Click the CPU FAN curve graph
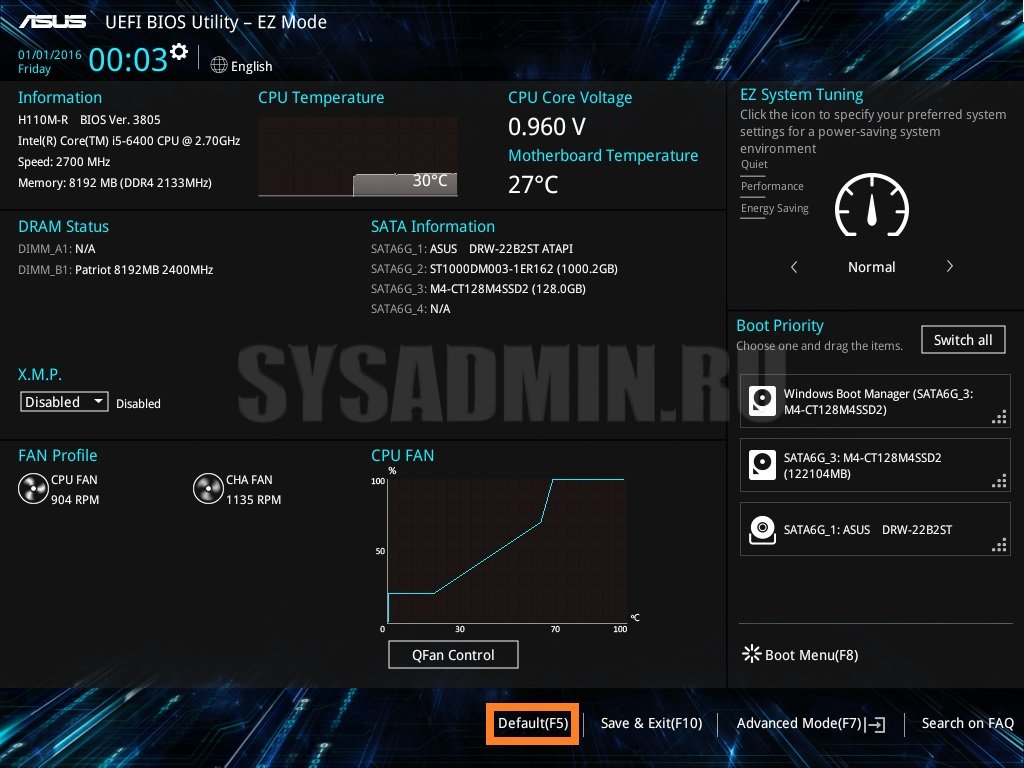 pyautogui.click(x=506, y=551)
